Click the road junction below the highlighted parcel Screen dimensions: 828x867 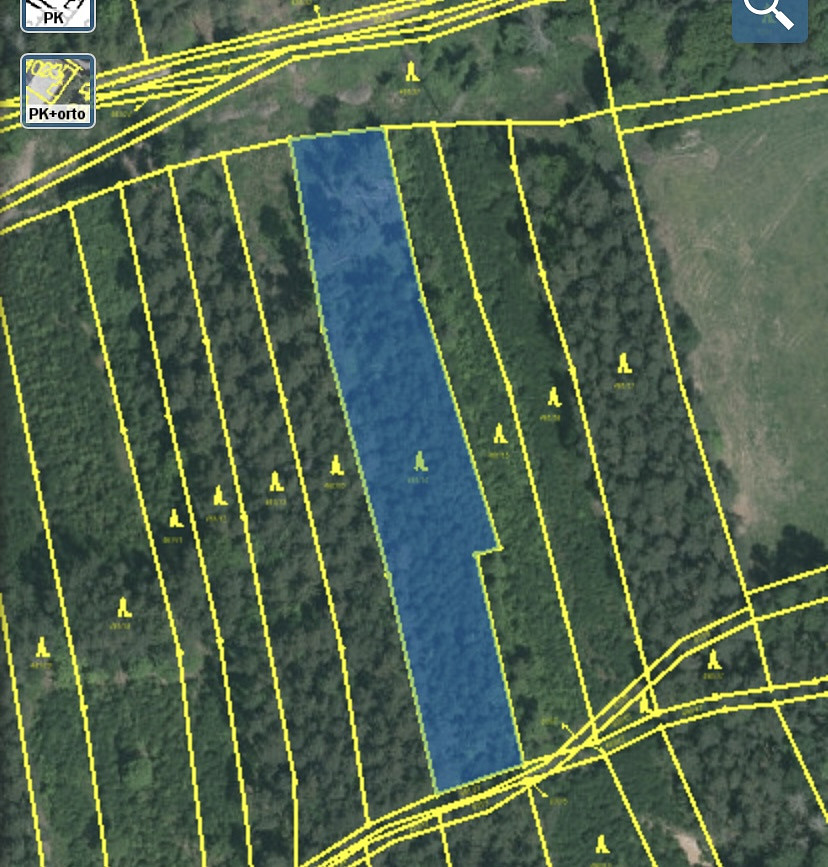[592, 741]
